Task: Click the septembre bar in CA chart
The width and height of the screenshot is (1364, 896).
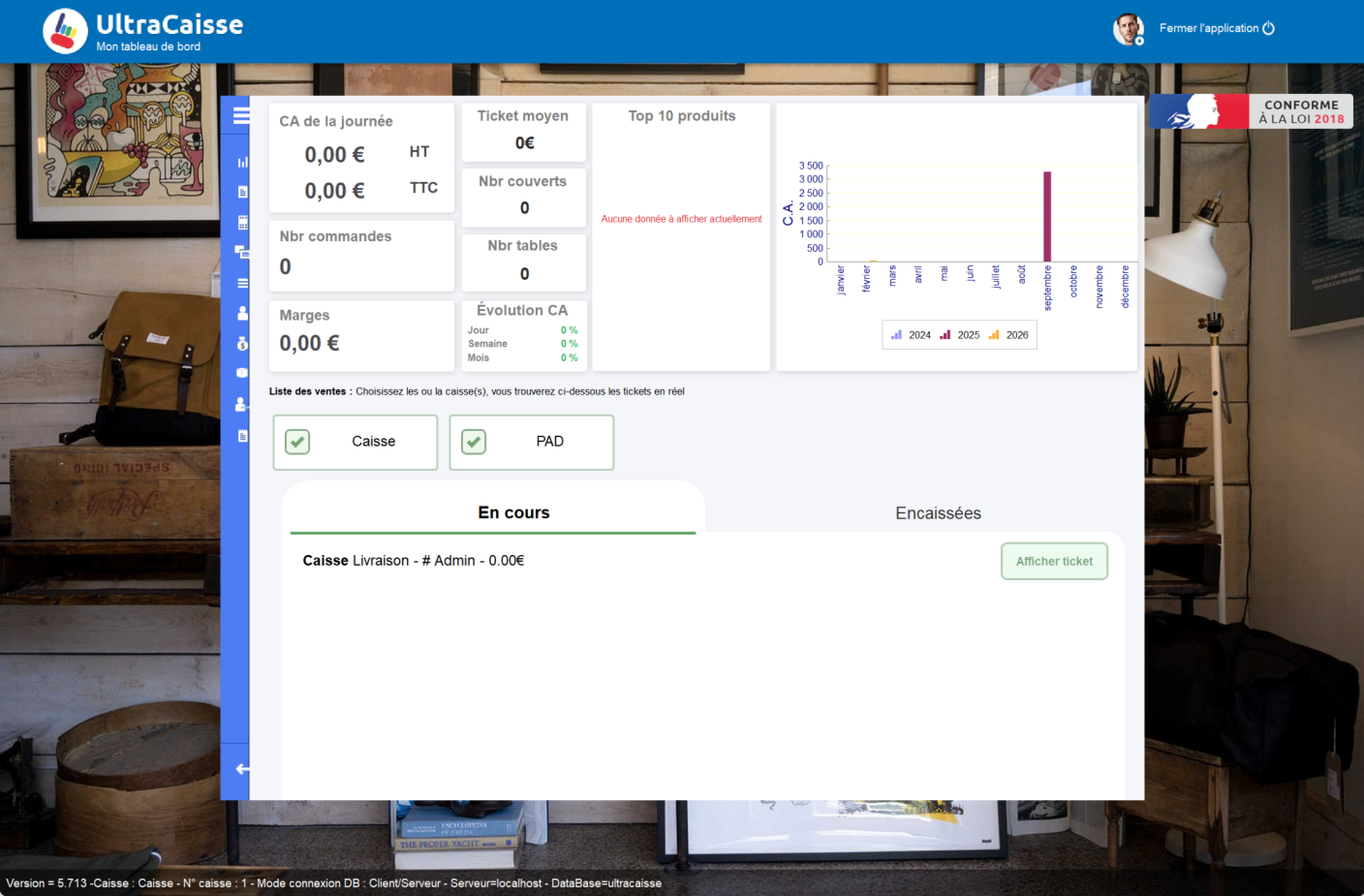Action: [1047, 216]
